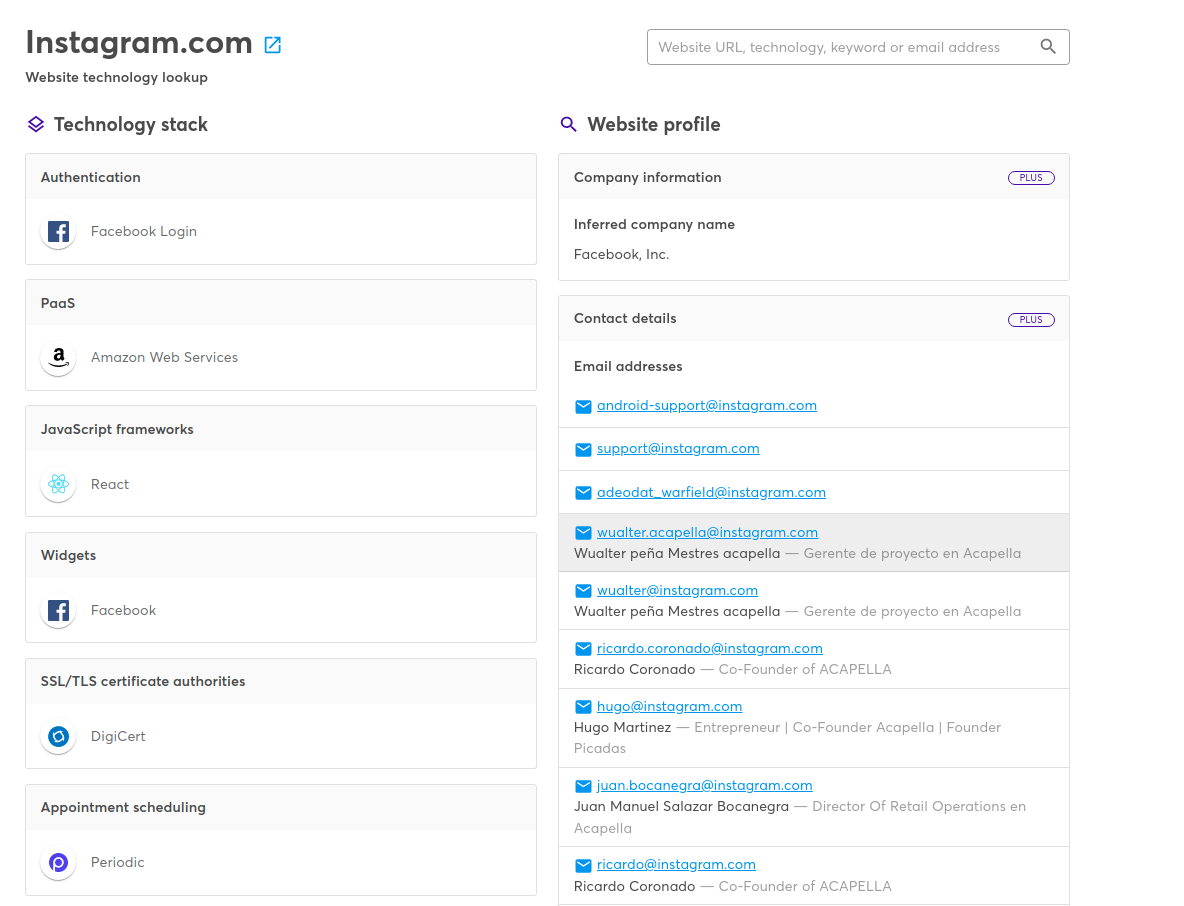1184x906 pixels.
Task: Click envelope icon beside support@instagram.com
Action: [583, 449]
